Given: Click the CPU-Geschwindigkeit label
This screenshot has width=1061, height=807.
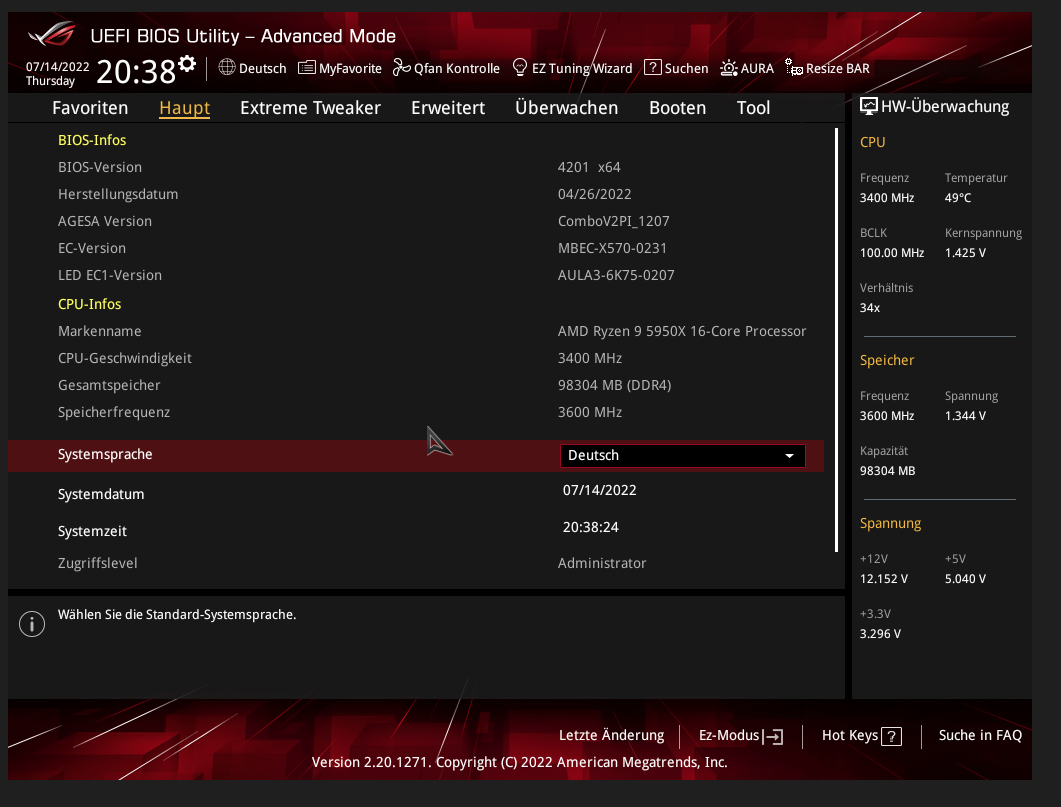Looking at the screenshot, I should (125, 359).
